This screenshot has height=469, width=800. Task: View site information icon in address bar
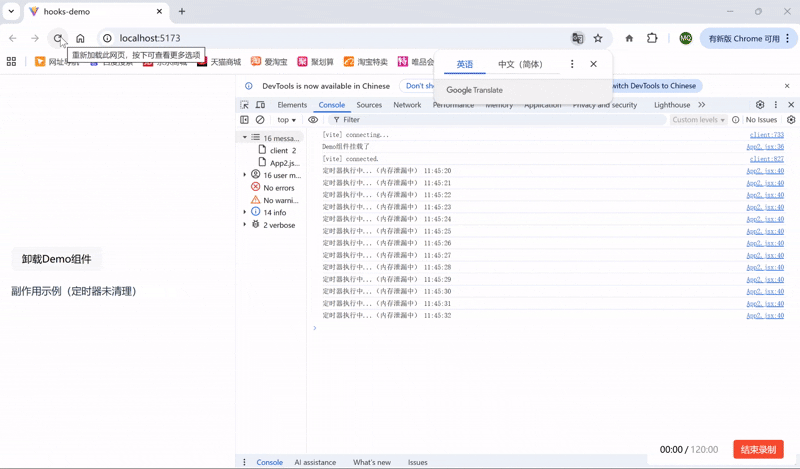107,38
